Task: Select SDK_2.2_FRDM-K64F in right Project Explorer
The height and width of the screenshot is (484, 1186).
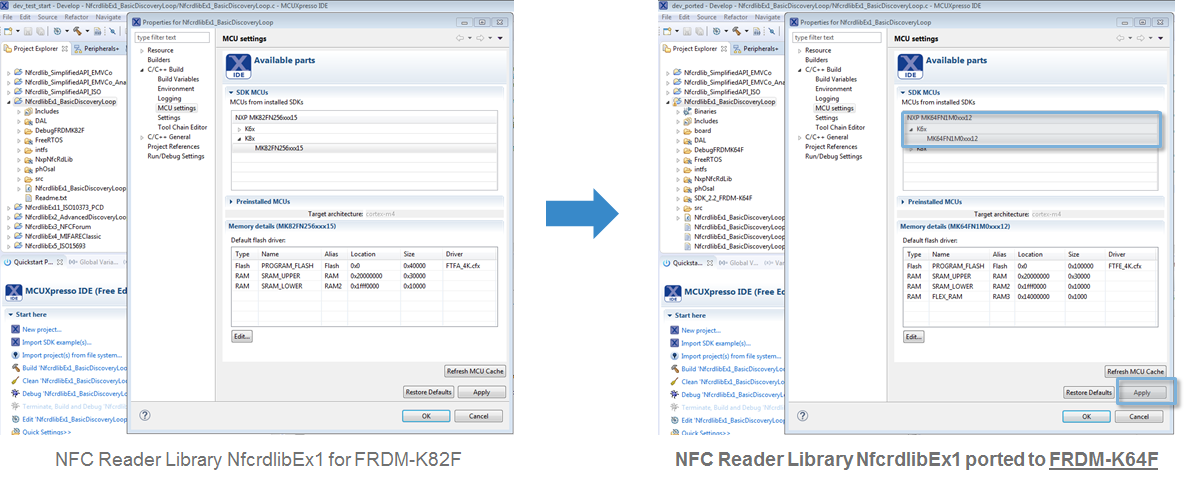Action: click(722, 197)
